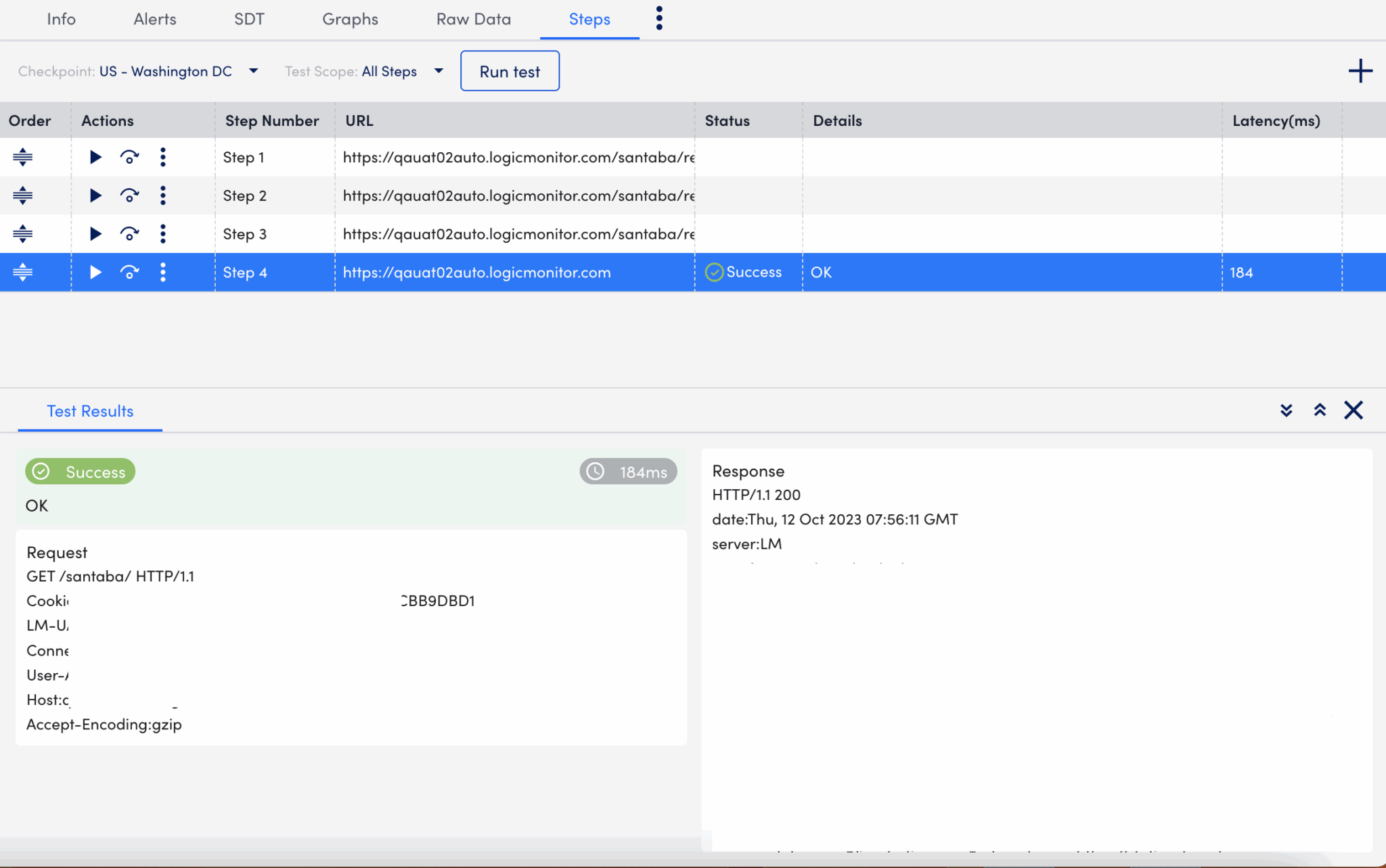Screen dimensions: 1386x868
Task: Click the green Success badge
Action: (80, 472)
